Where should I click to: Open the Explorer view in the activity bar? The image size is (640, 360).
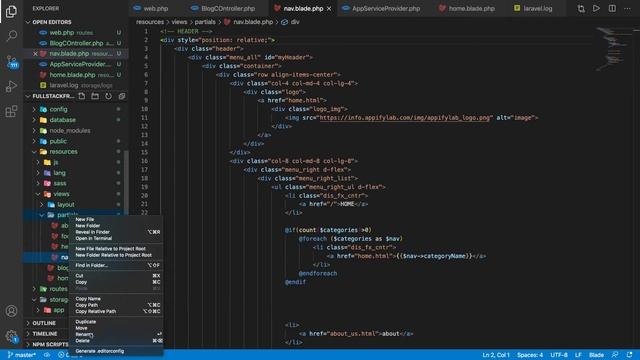11,11
